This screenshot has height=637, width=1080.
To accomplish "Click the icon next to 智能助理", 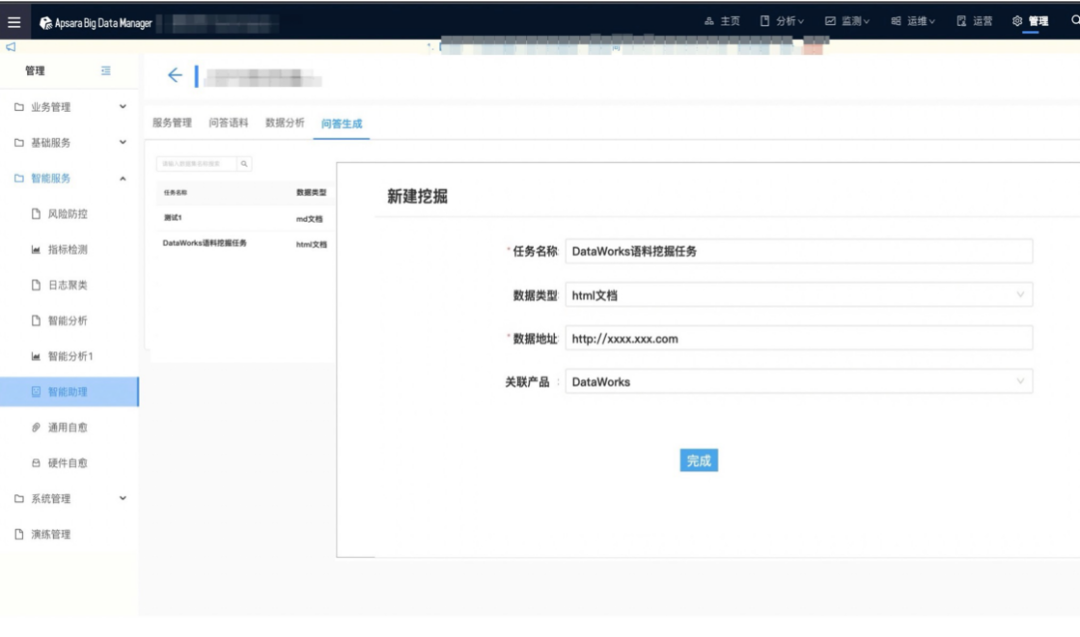I will [x=36, y=391].
